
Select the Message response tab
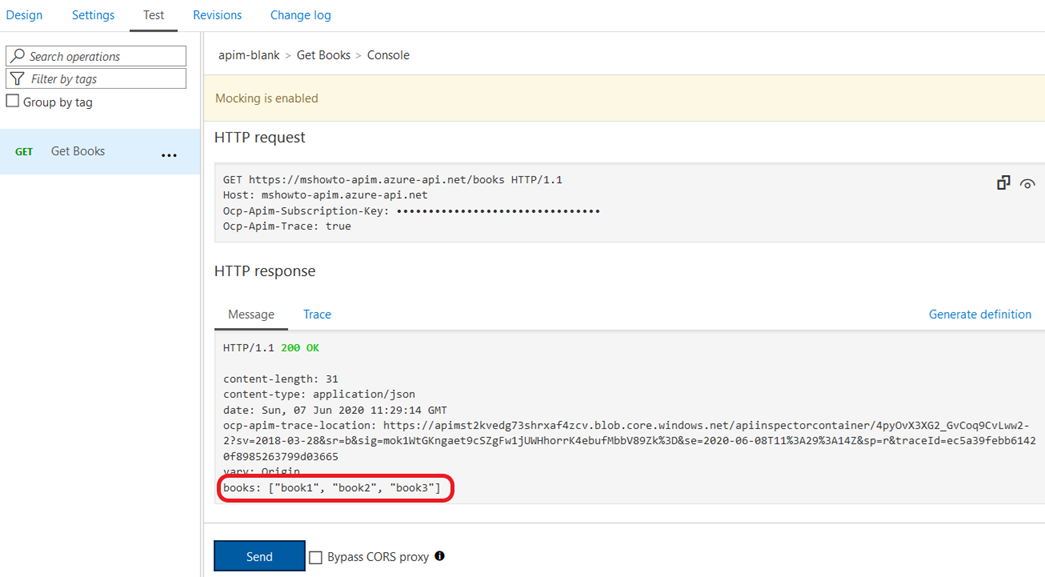point(251,314)
